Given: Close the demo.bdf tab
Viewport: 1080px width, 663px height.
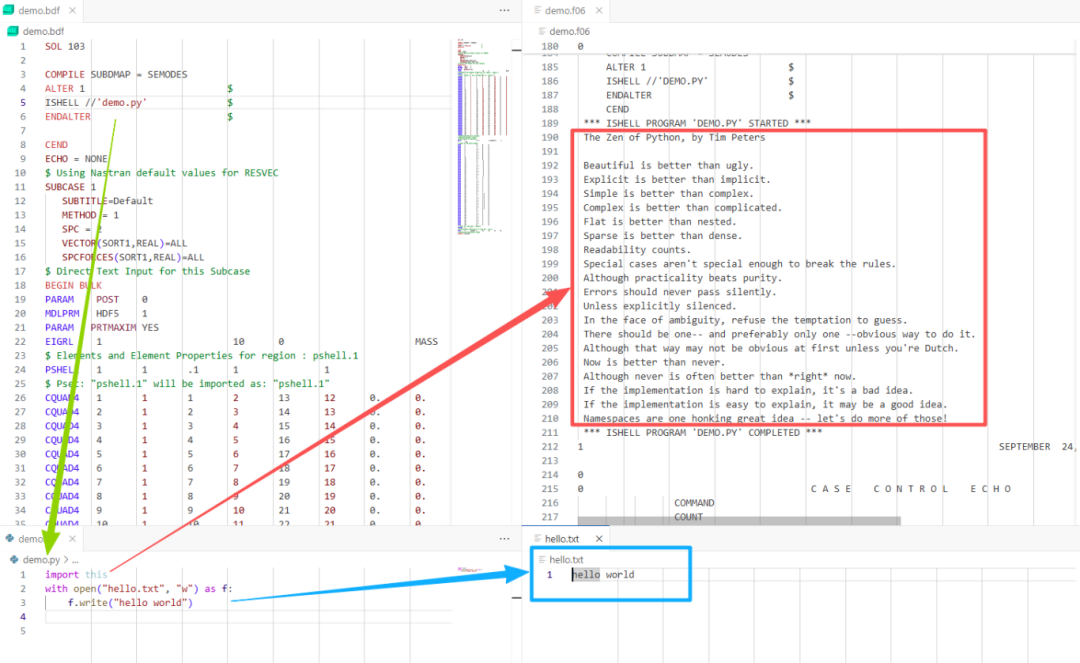Looking at the screenshot, I should tap(72, 10).
